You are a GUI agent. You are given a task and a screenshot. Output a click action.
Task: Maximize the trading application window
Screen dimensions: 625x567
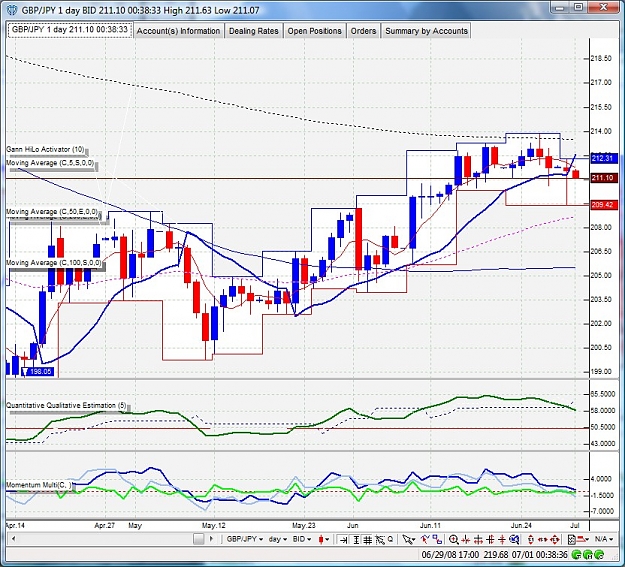[x=579, y=7]
